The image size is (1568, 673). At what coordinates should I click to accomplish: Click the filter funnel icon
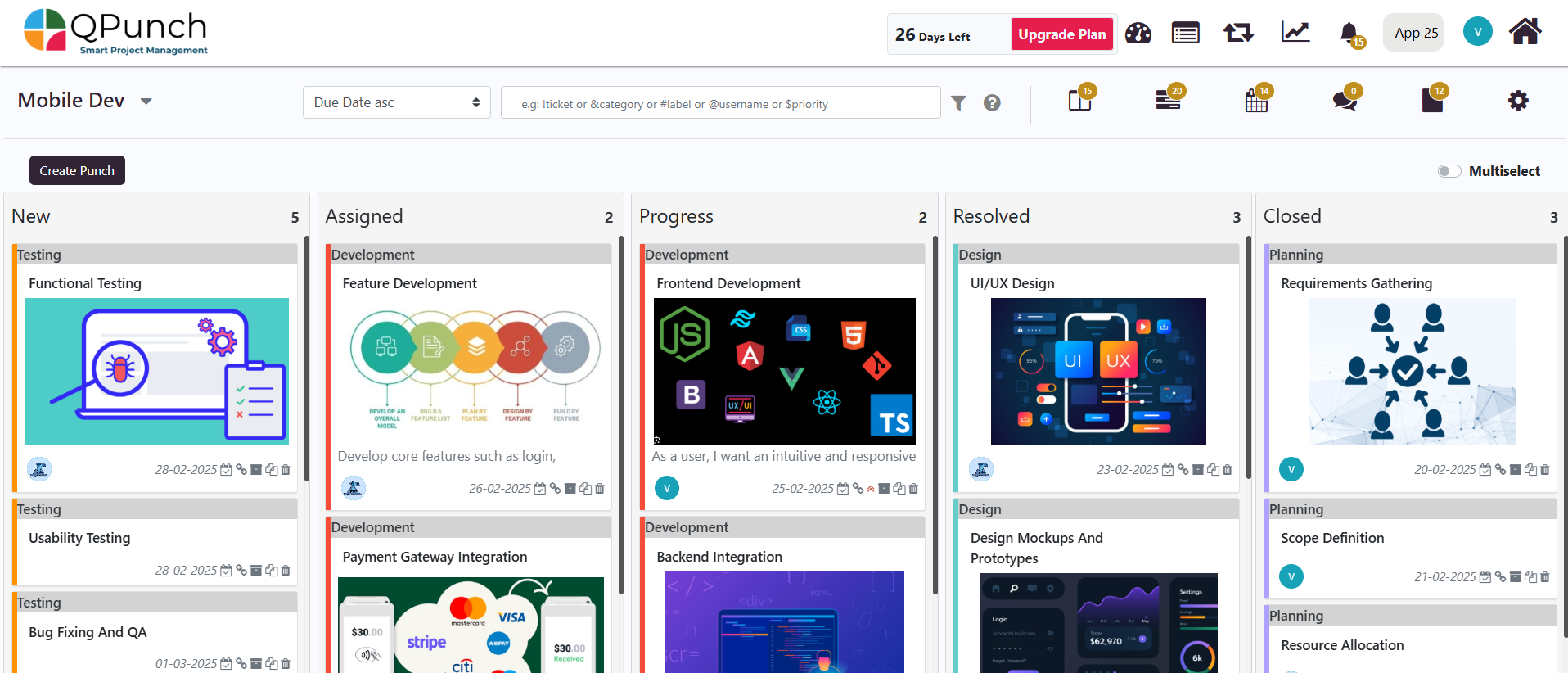(958, 103)
